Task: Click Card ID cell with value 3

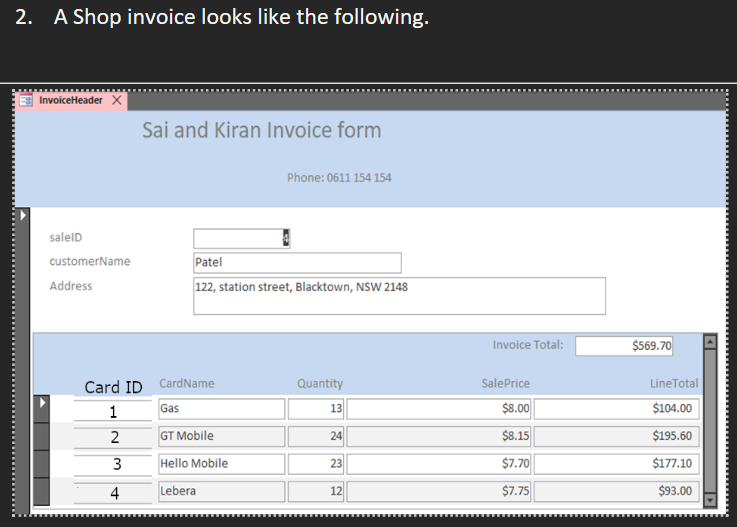Action: [113, 464]
